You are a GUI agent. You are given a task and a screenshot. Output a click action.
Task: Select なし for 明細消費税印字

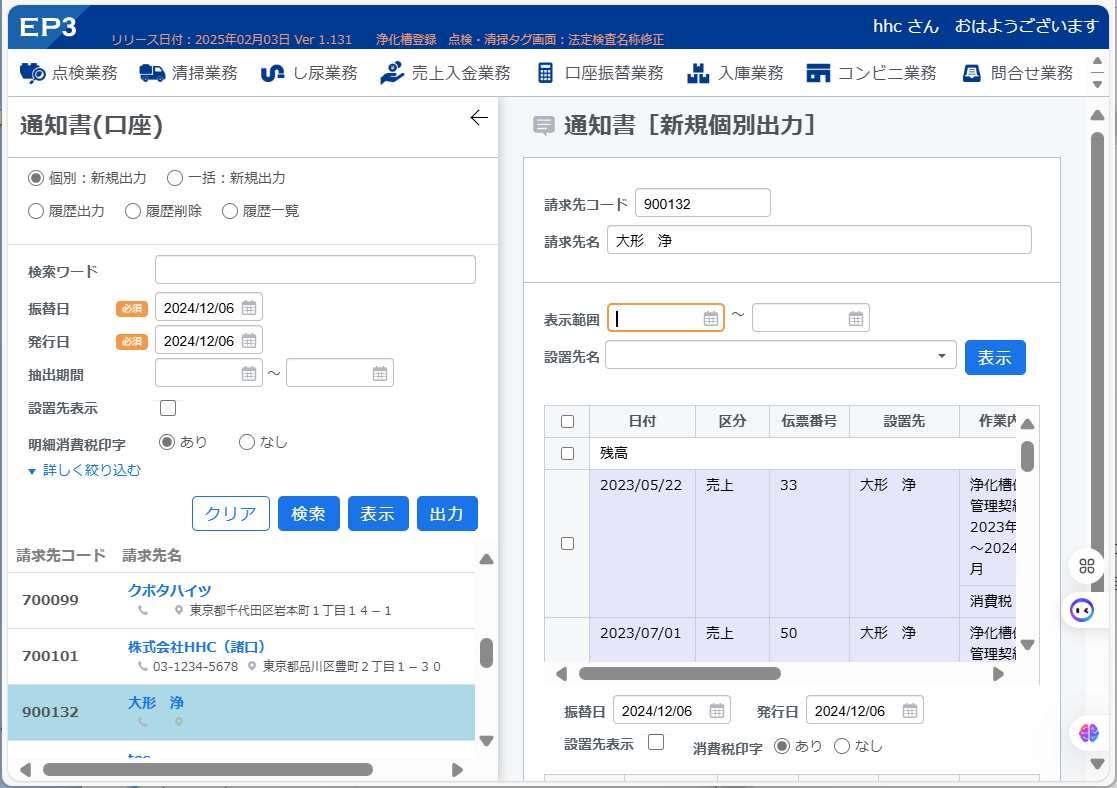click(246, 442)
